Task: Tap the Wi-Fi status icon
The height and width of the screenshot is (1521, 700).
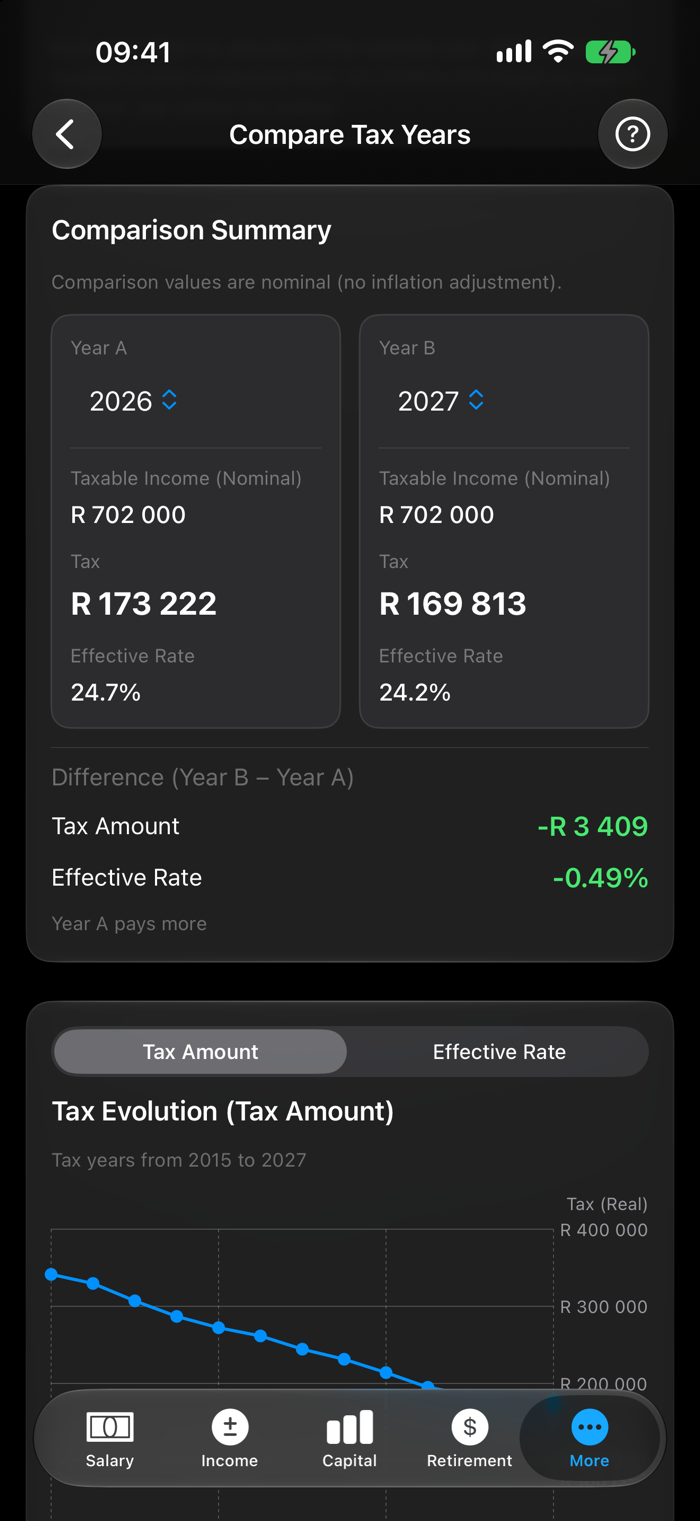Action: coord(557,52)
